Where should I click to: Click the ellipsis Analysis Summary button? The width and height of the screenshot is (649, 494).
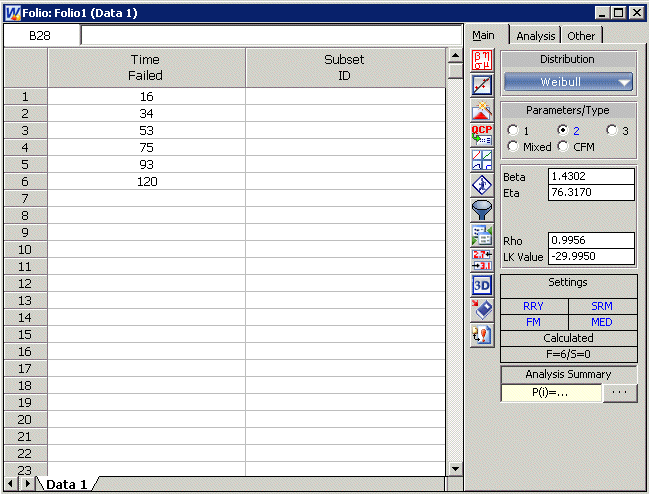pos(620,393)
